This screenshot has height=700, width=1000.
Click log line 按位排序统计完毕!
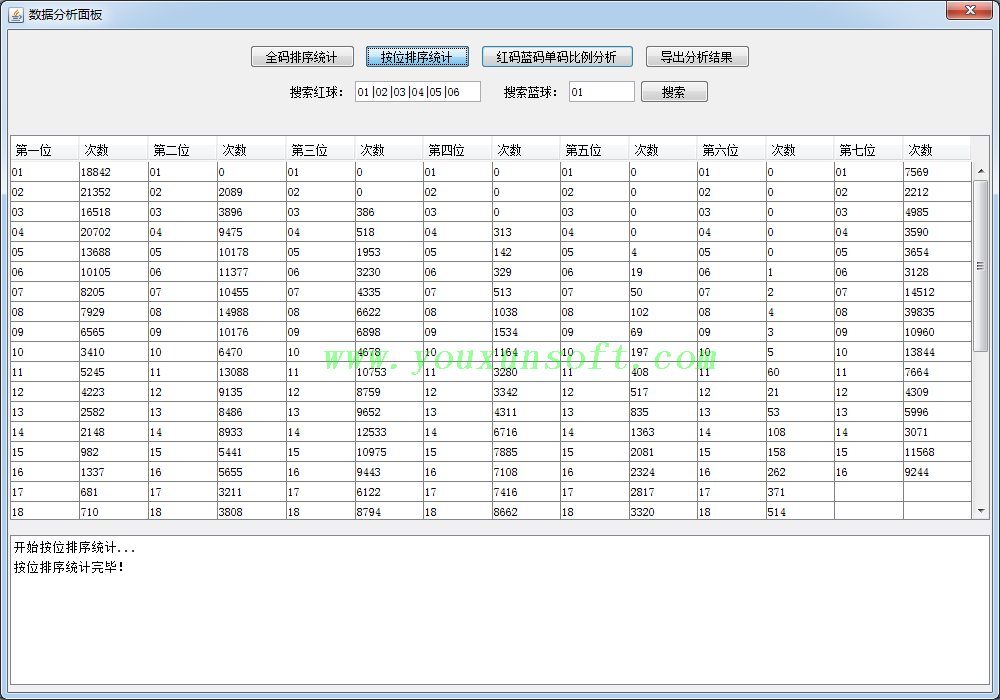pyautogui.click(x=69, y=567)
